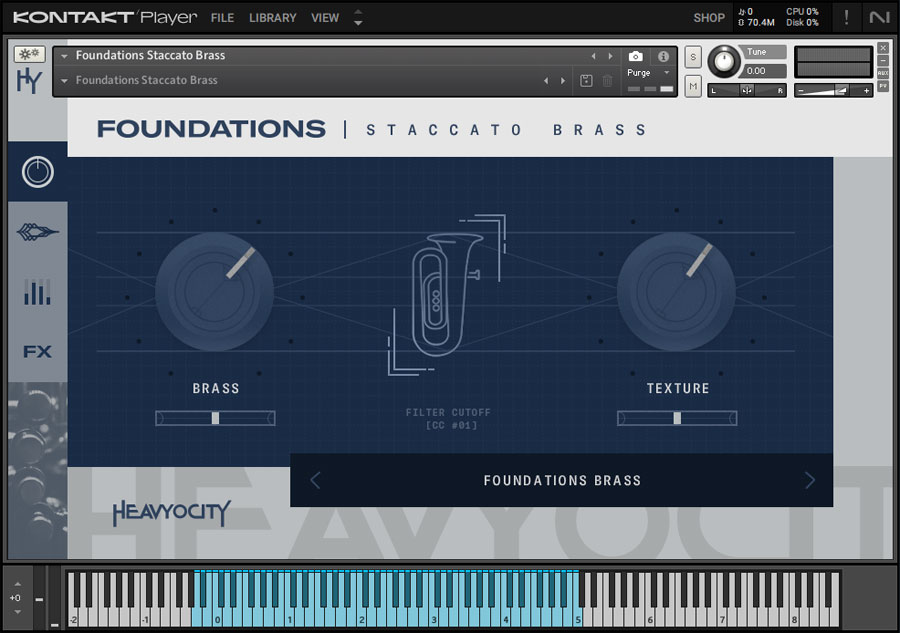Toggle the Solo (S) button
900x633 pixels.
coord(693,57)
